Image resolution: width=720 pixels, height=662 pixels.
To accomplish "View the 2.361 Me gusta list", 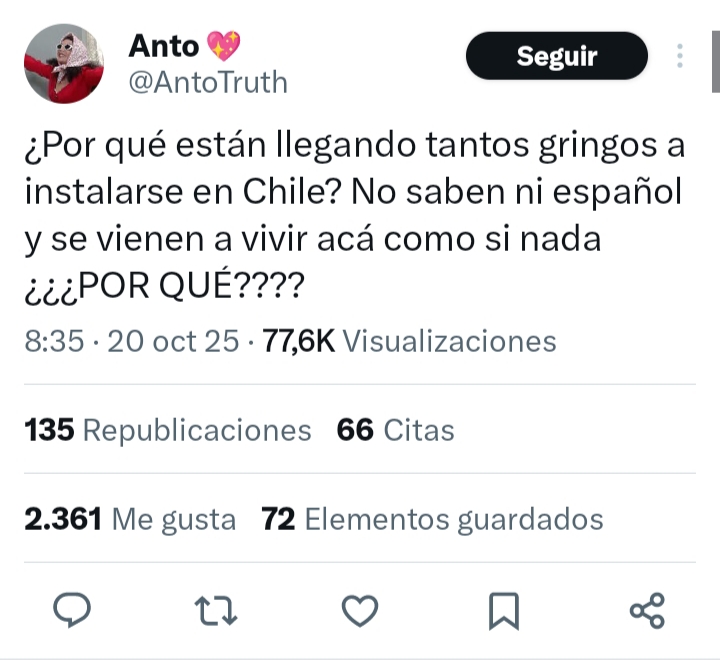I will (130, 519).
